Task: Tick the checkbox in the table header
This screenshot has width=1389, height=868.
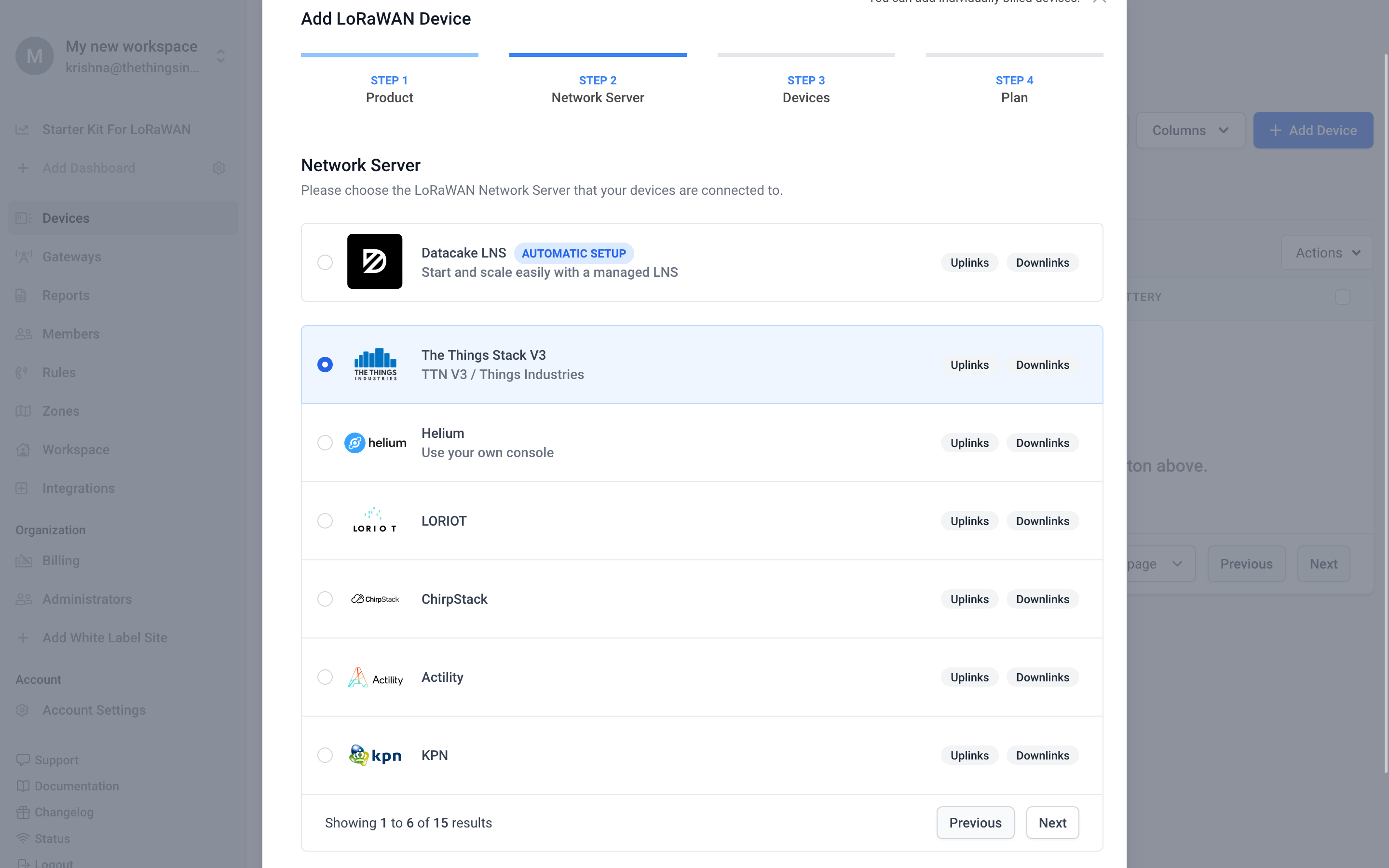Action: point(1342,297)
